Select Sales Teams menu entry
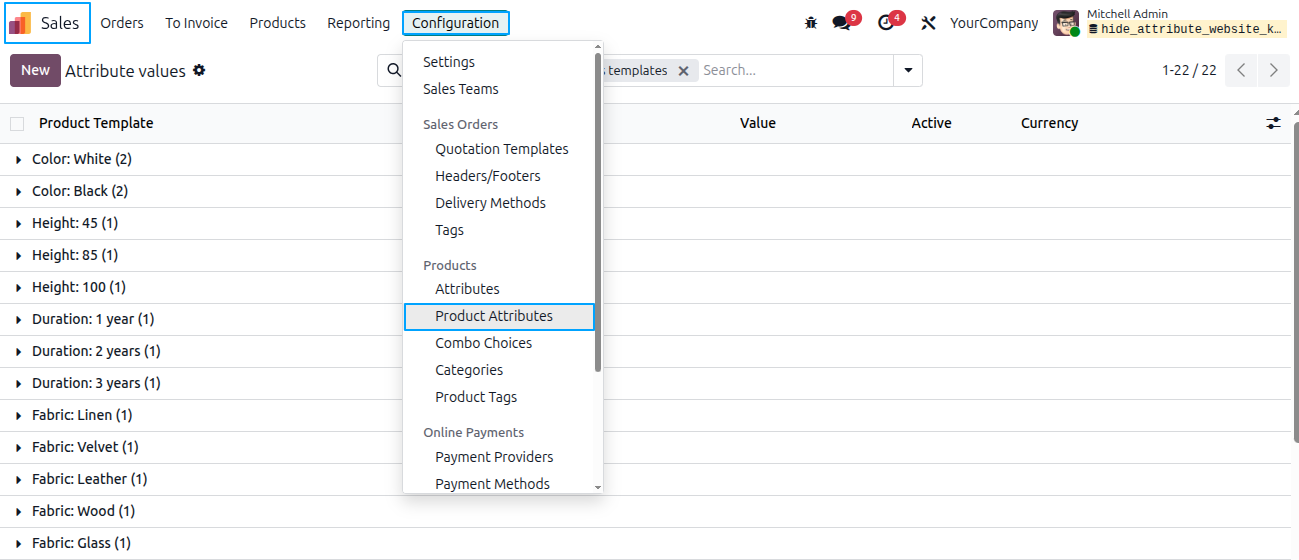Viewport: 1299px width, 560px height. [461, 89]
